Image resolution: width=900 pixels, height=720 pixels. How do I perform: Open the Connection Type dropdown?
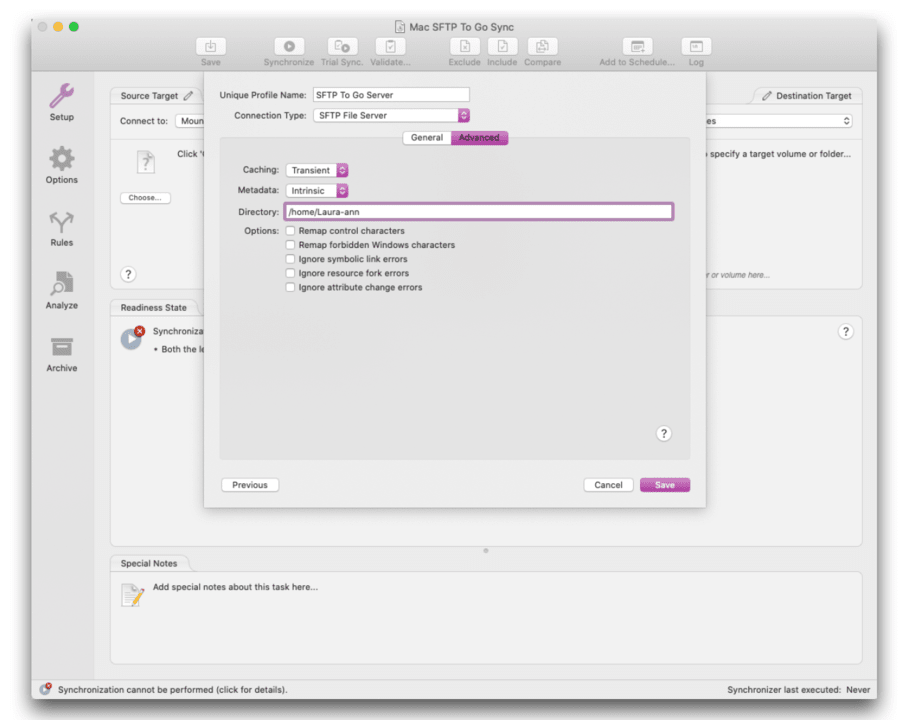click(390, 114)
